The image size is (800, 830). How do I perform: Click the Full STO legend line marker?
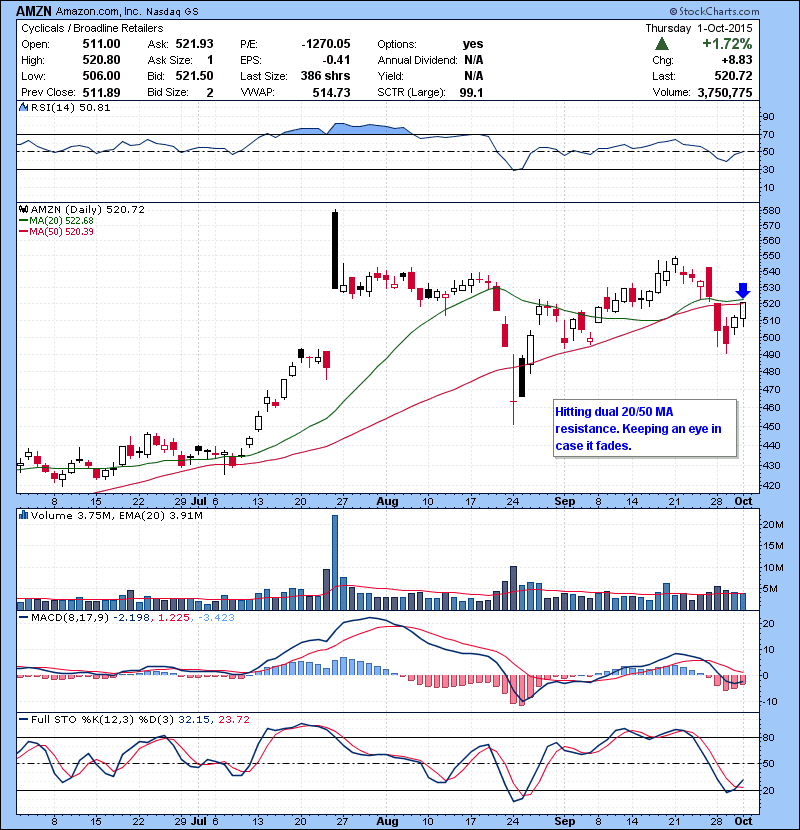24,719
